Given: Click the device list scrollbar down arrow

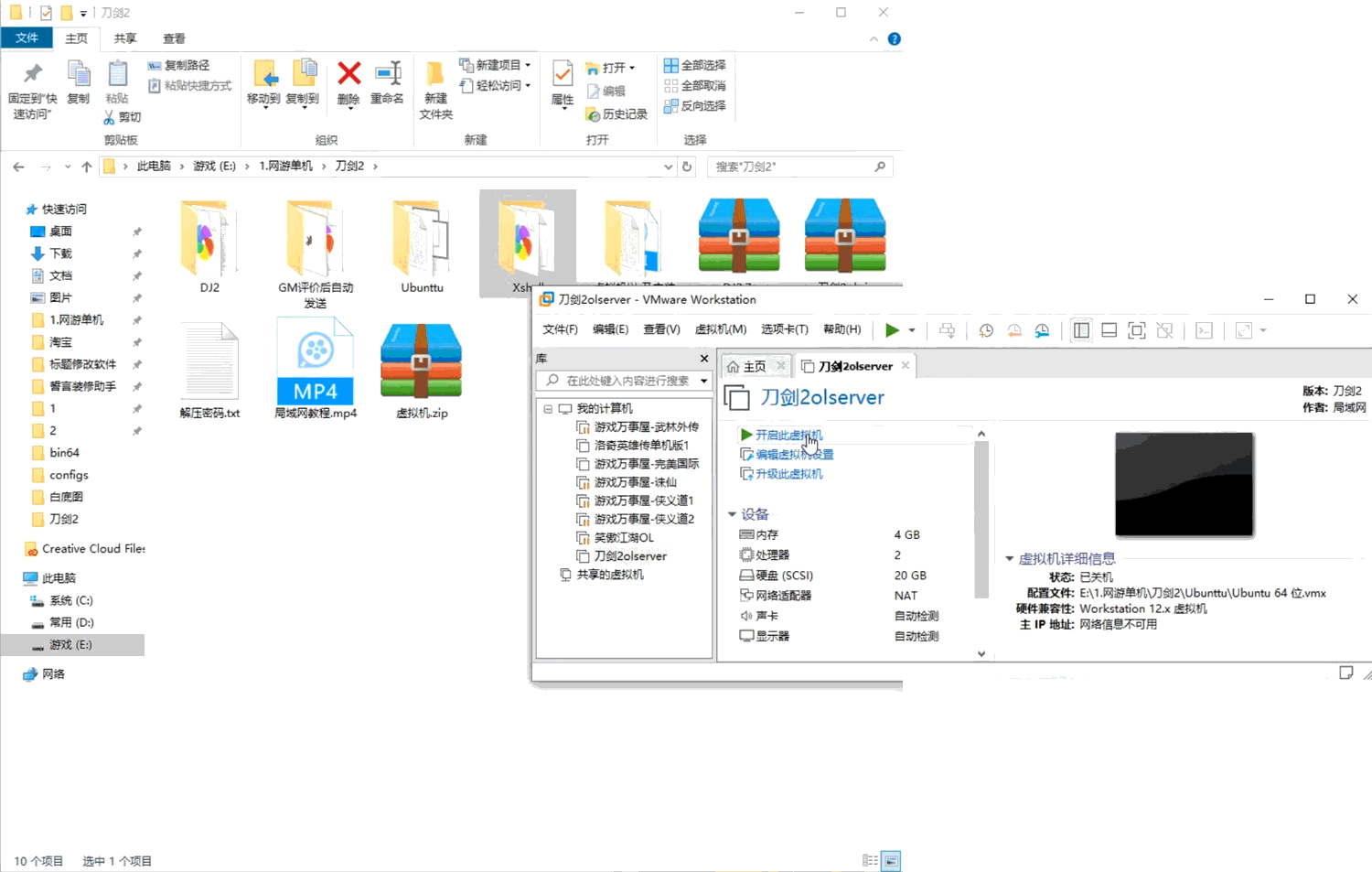Looking at the screenshot, I should [x=981, y=654].
